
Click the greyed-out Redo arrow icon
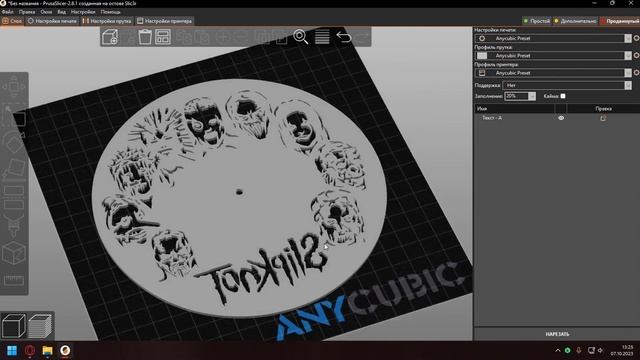click(x=362, y=38)
